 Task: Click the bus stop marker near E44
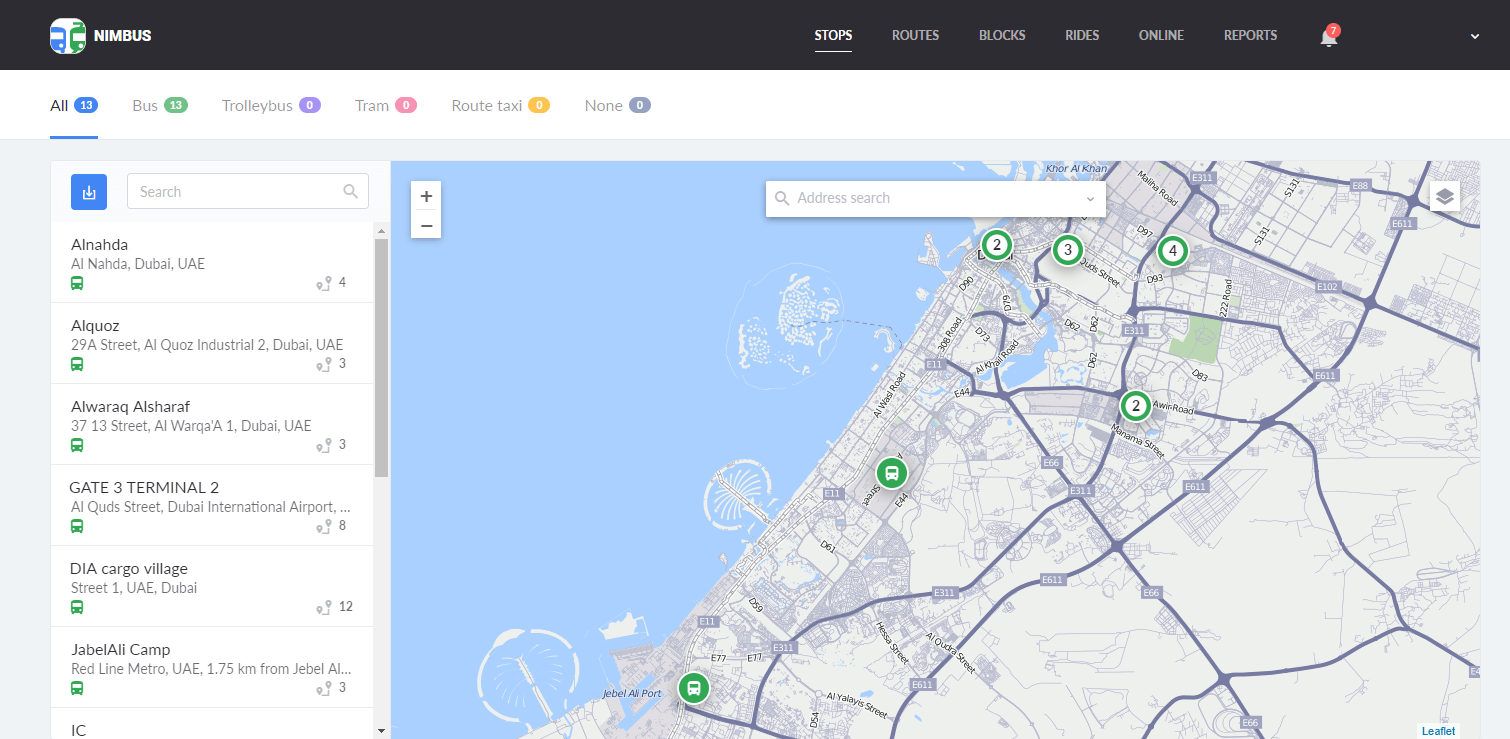(x=891, y=472)
